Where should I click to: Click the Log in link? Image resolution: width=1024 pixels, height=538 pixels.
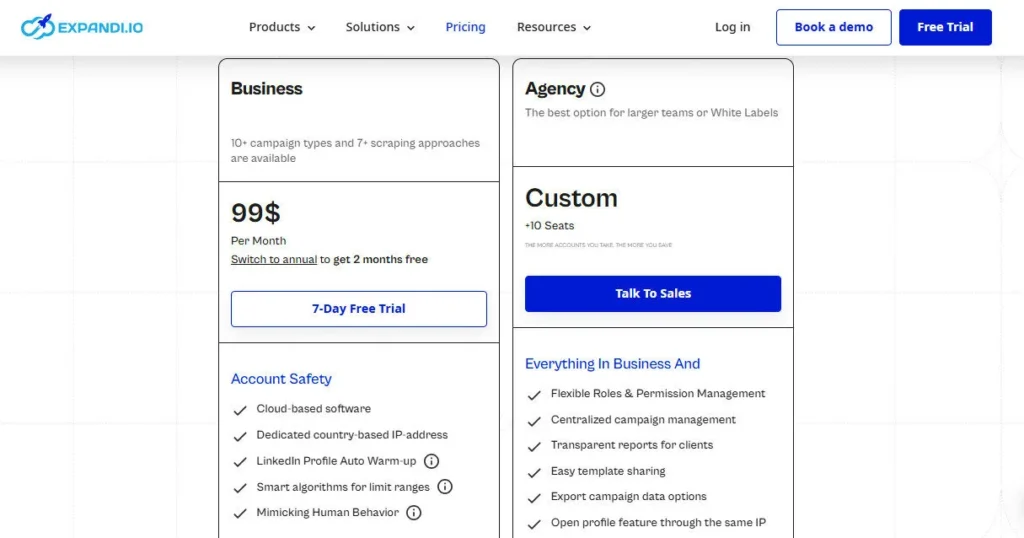coord(732,27)
